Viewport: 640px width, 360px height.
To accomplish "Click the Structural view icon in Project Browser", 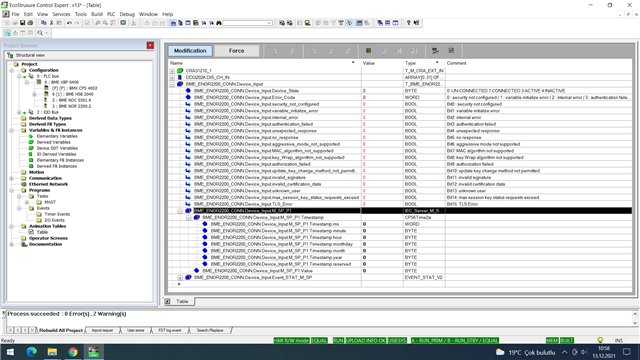I will tap(11, 55).
